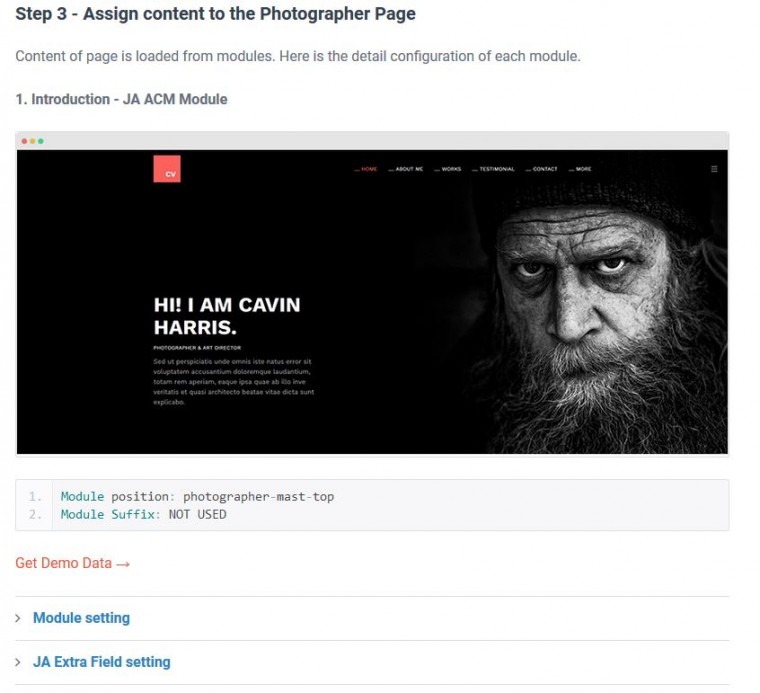Click the code line with photographer-mast-top
The width and height of the screenshot is (760, 693).
pos(197,496)
